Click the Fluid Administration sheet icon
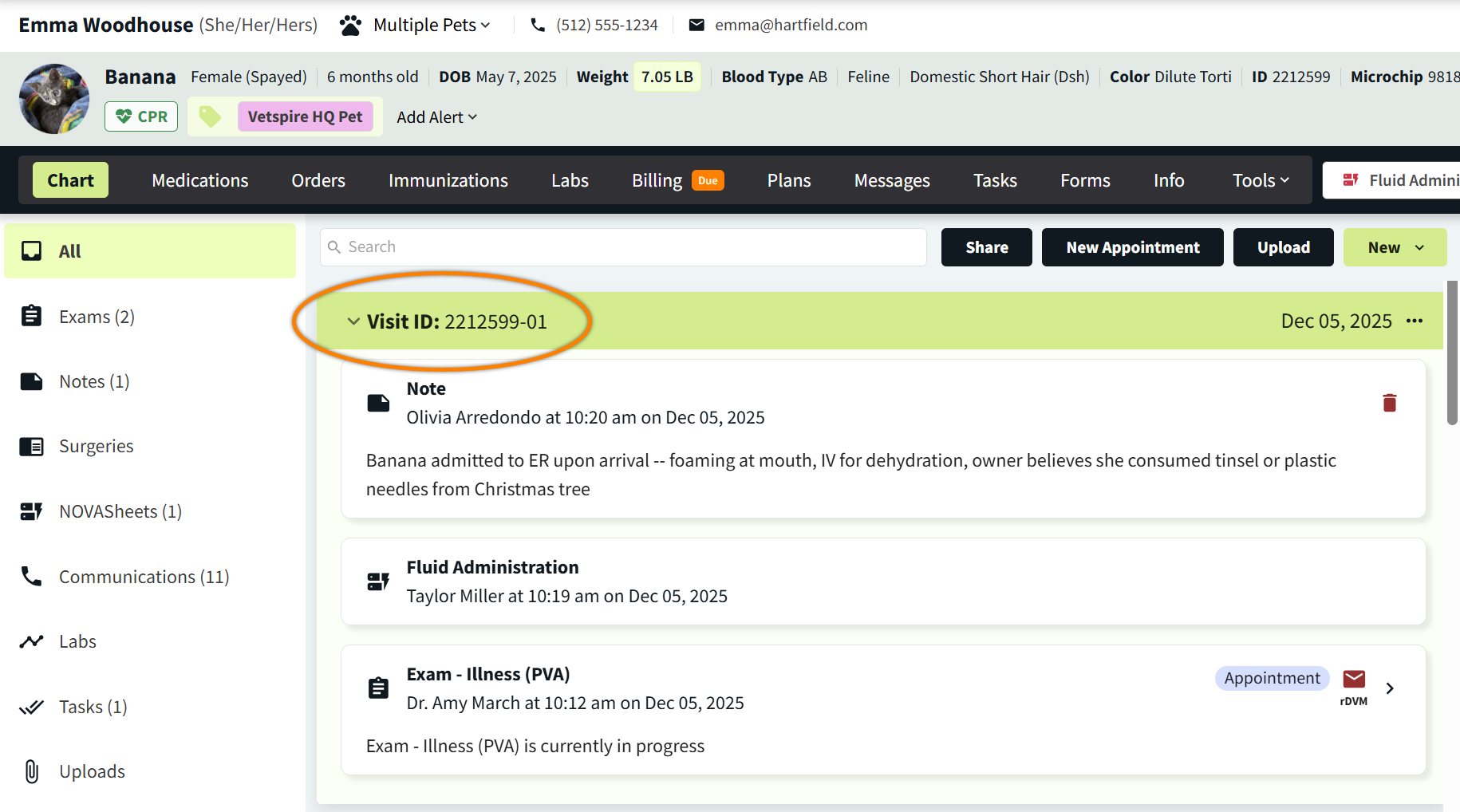Viewport: 1460px width, 812px height. [378, 581]
